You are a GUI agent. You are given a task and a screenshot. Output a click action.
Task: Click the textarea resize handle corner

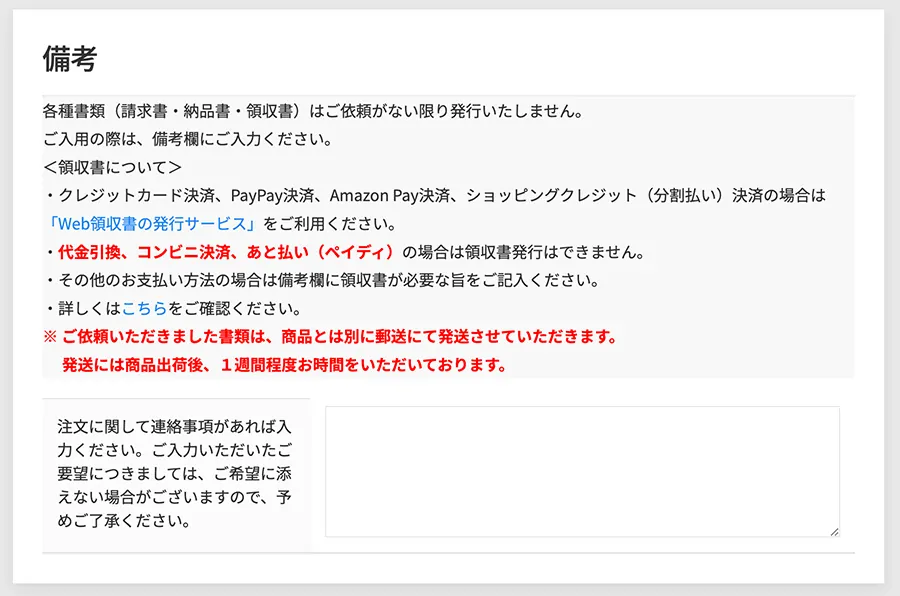point(834,532)
